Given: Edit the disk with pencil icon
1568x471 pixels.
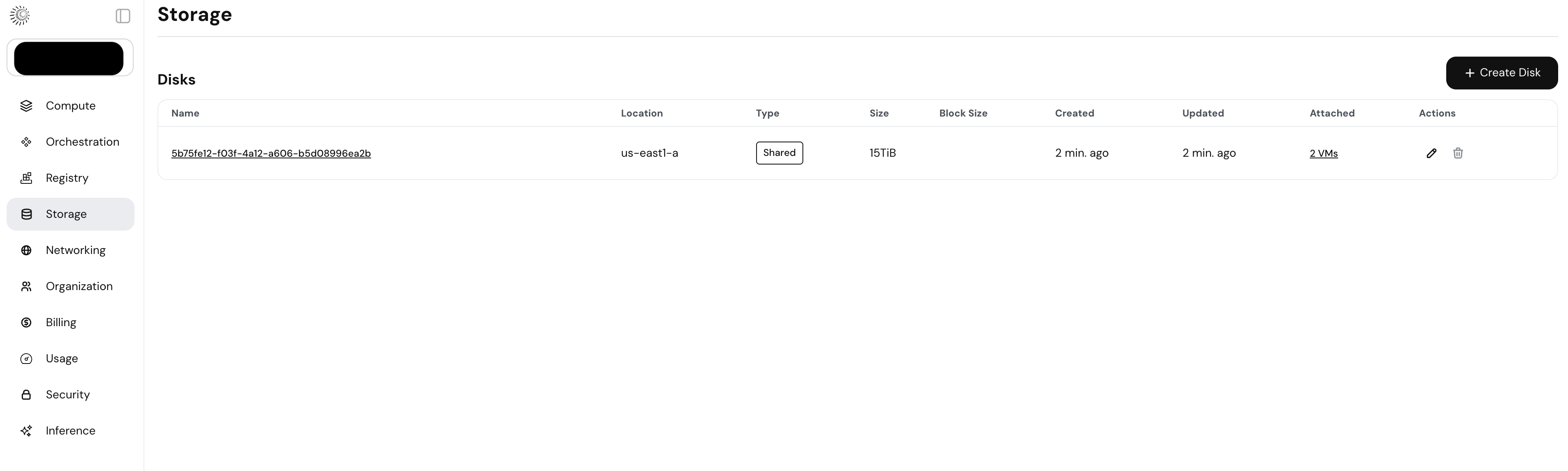Looking at the screenshot, I should [x=1431, y=153].
